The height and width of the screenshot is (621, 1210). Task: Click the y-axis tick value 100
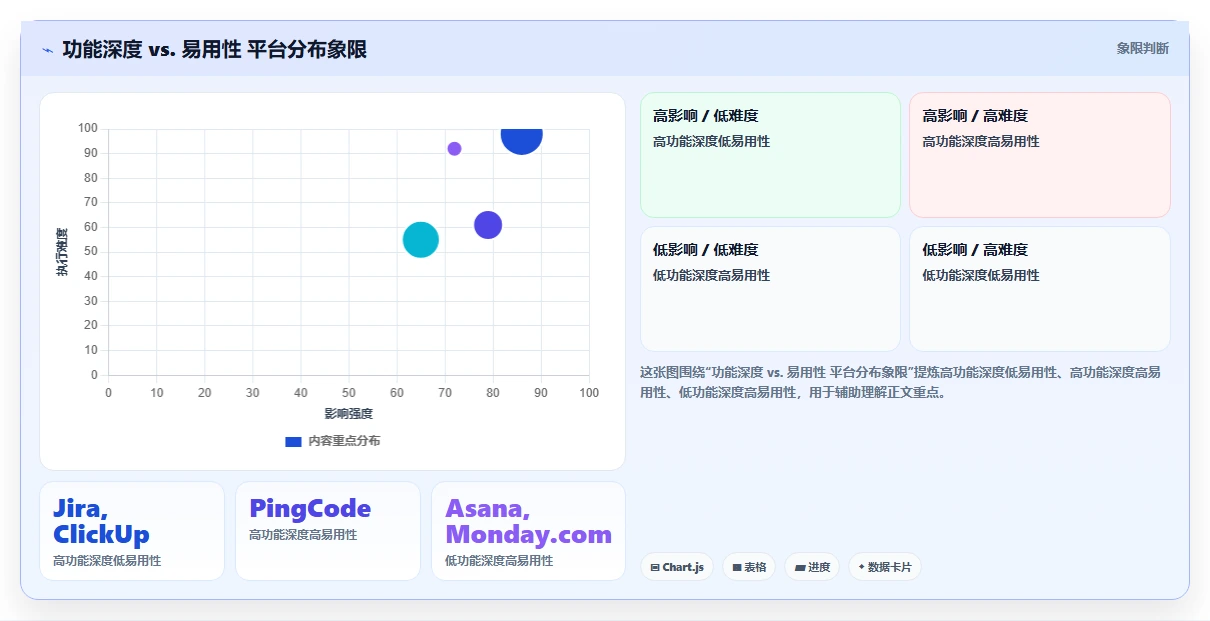88,128
